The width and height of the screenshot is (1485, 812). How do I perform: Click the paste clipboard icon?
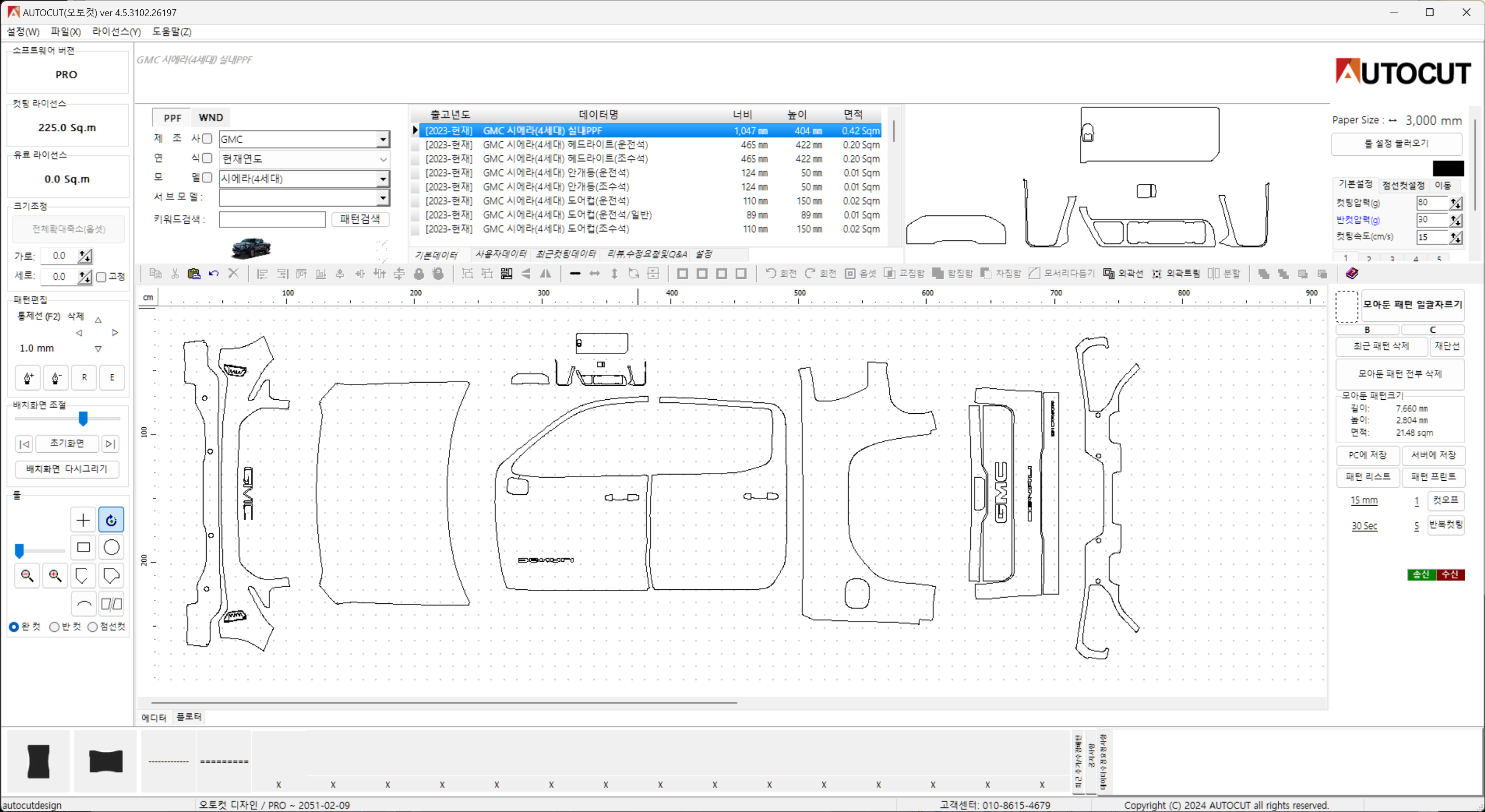pyautogui.click(x=194, y=274)
